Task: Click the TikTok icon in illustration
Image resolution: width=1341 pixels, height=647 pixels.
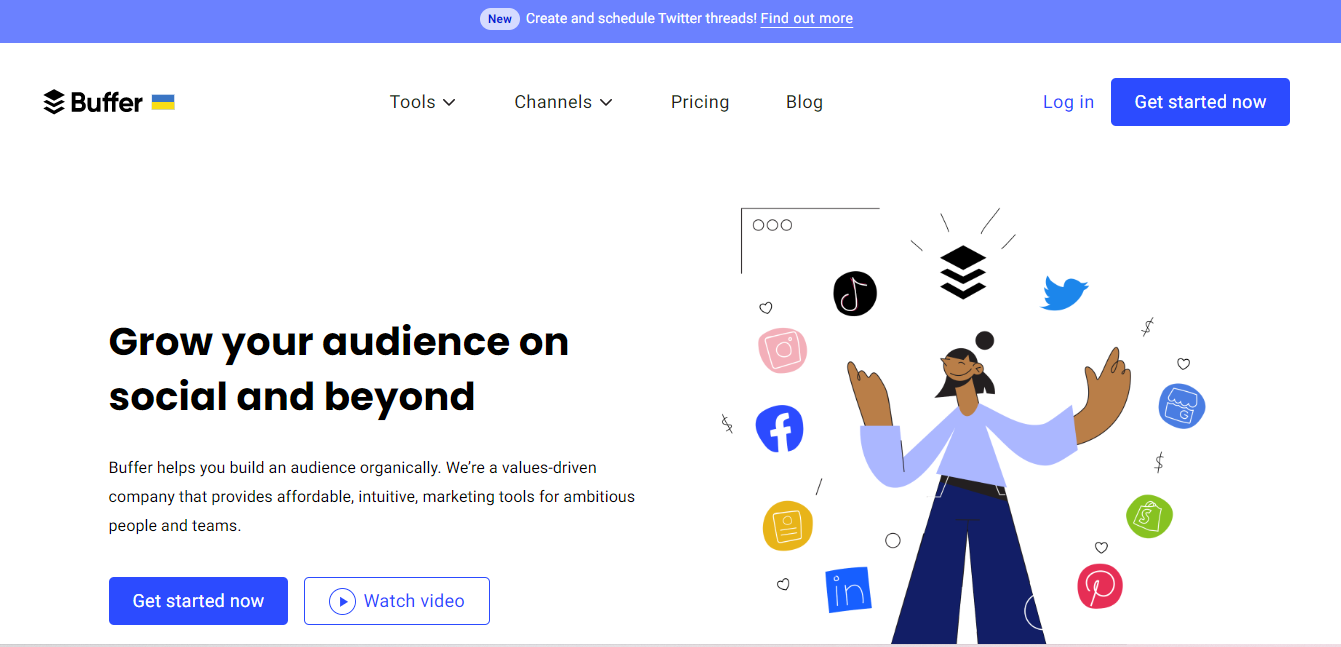Action: 855,293
